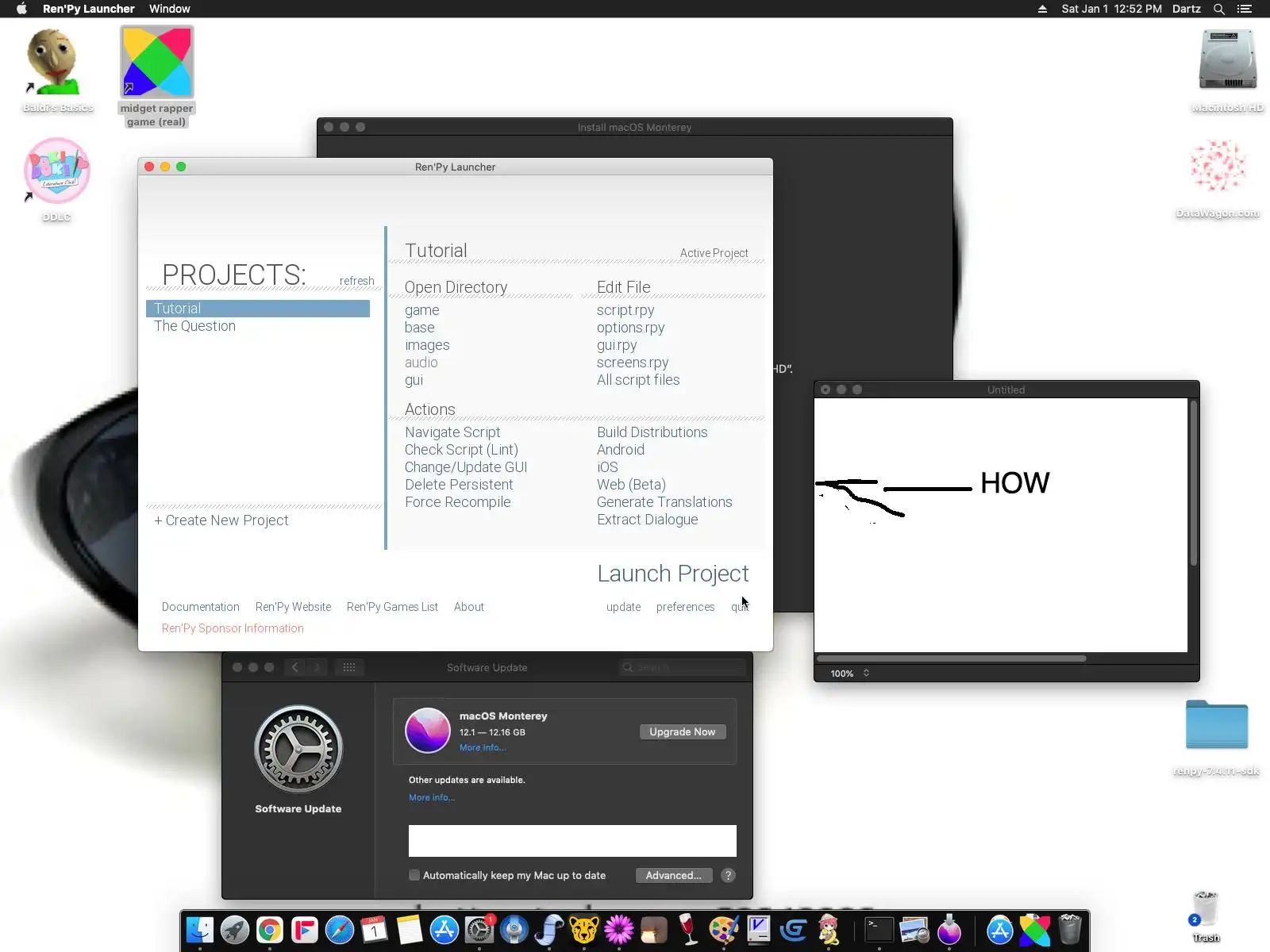Run Check Script (Lint)
This screenshot has width=1270, height=952.
461,450
